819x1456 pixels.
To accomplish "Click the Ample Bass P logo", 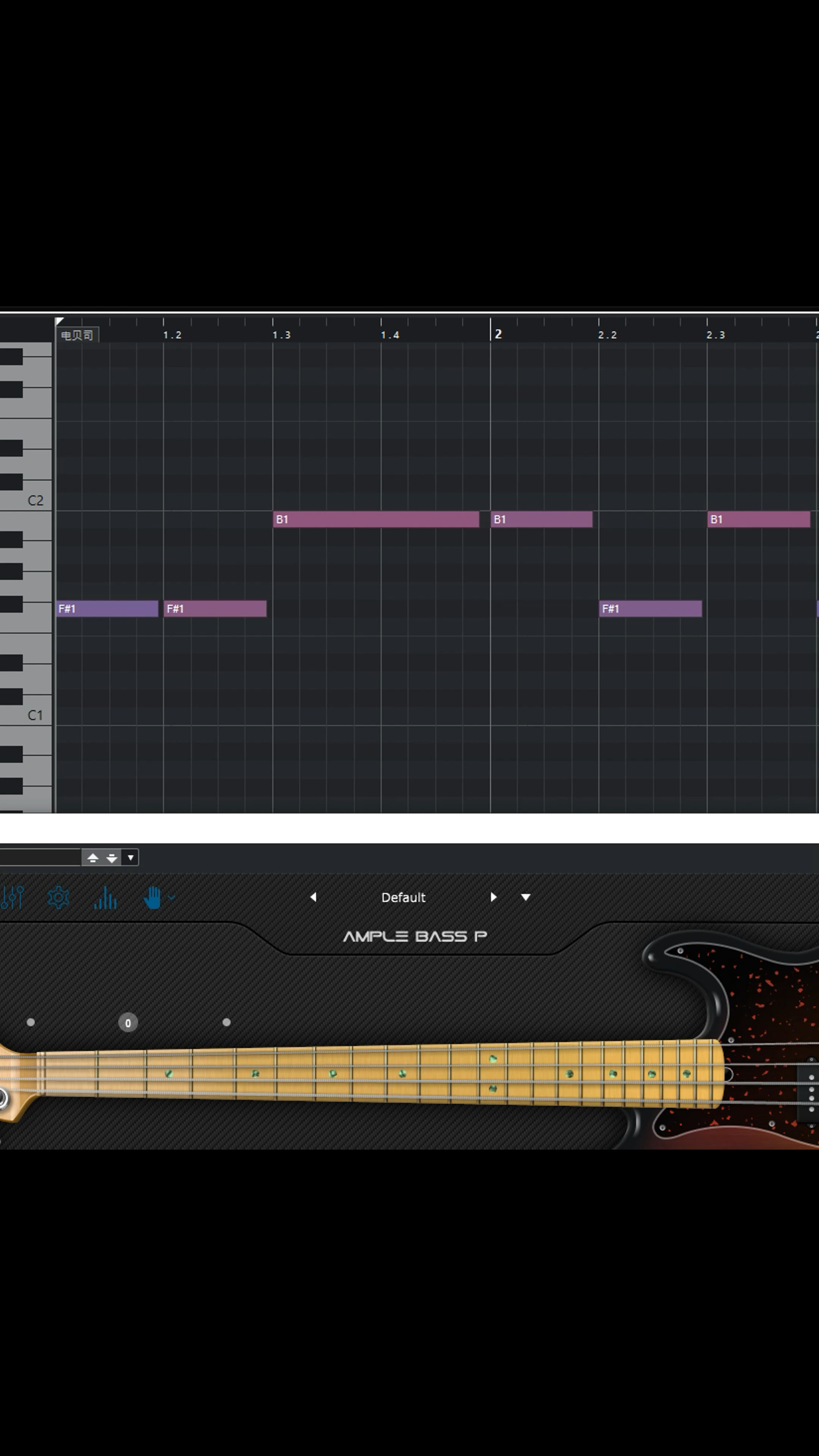I will 415,937.
